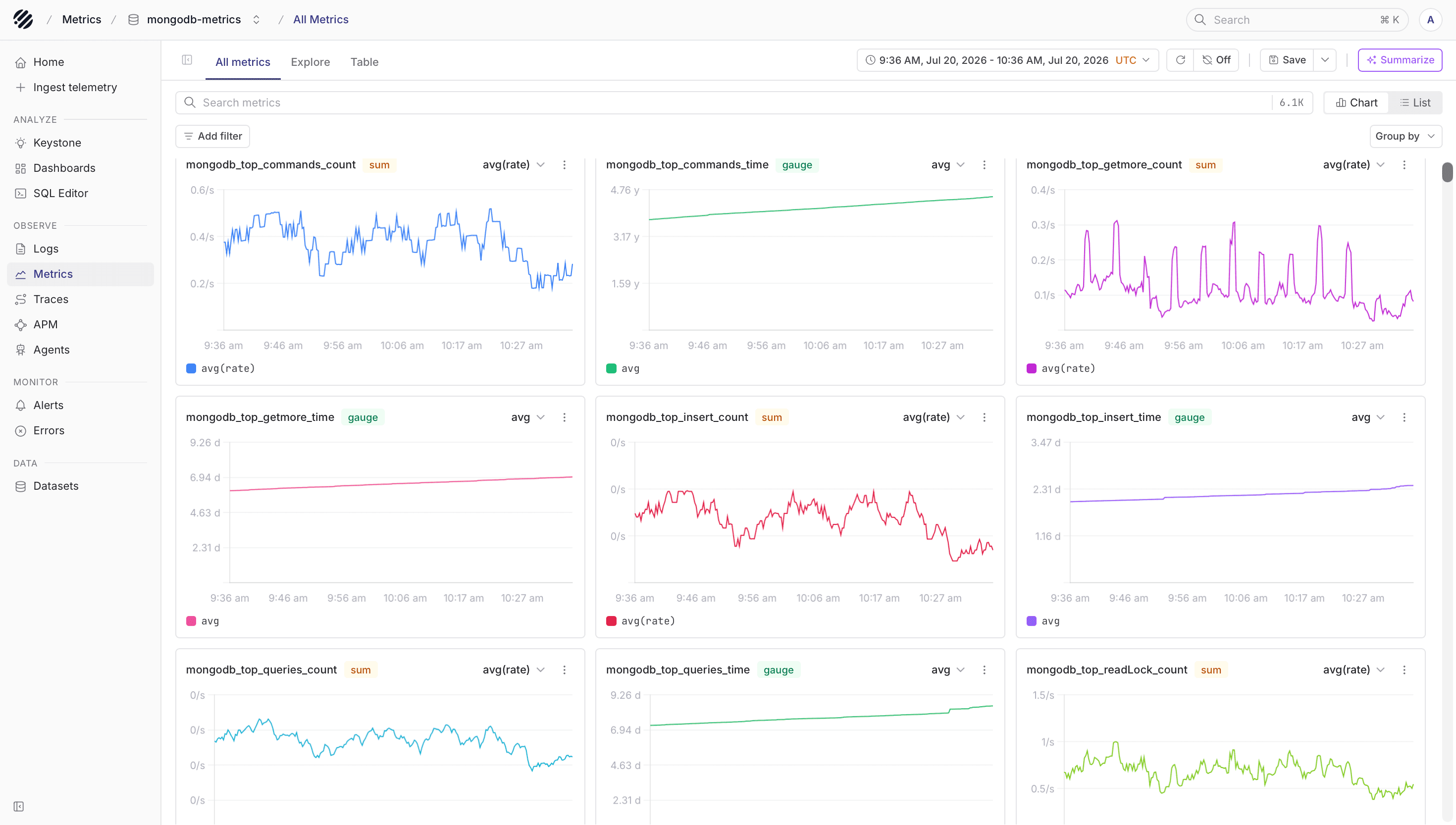Click the Save button
The image size is (1456, 825).
1287,60
